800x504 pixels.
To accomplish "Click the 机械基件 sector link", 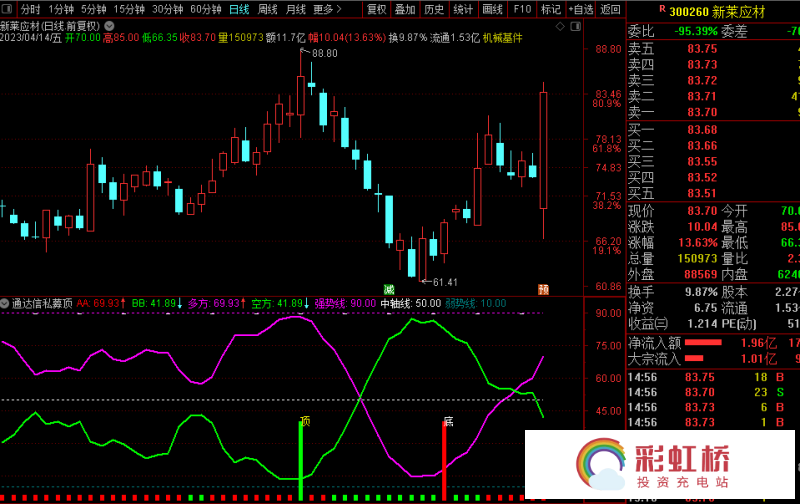I will (x=502, y=37).
